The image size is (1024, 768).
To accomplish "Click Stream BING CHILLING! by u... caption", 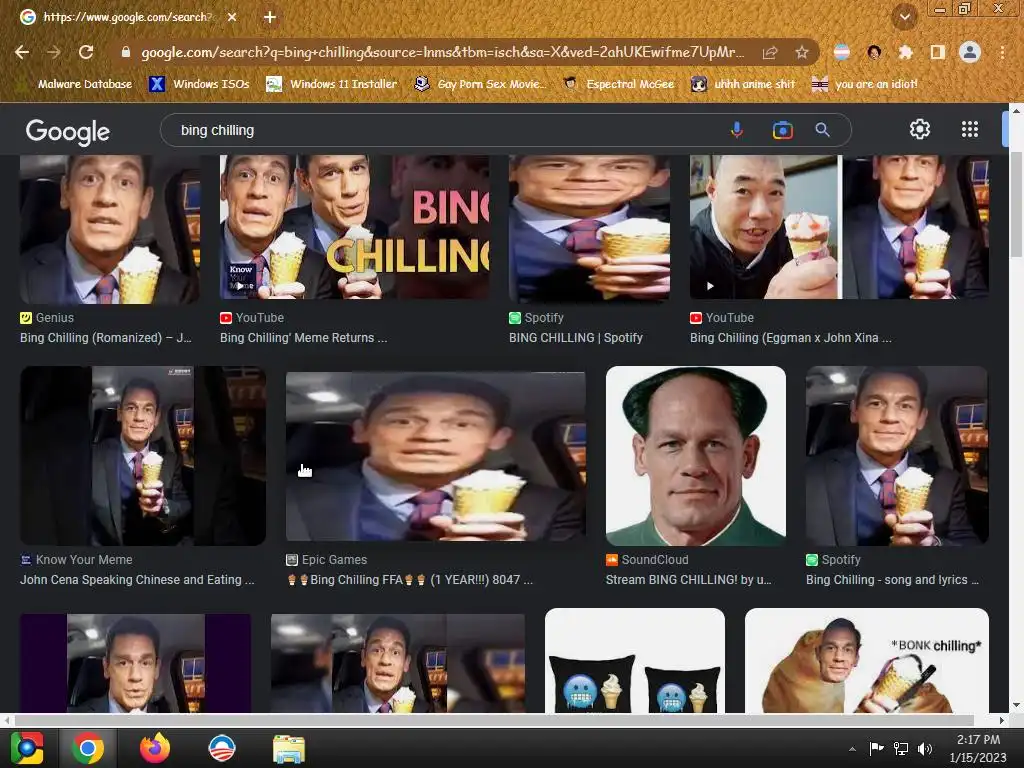I will click(688, 579).
